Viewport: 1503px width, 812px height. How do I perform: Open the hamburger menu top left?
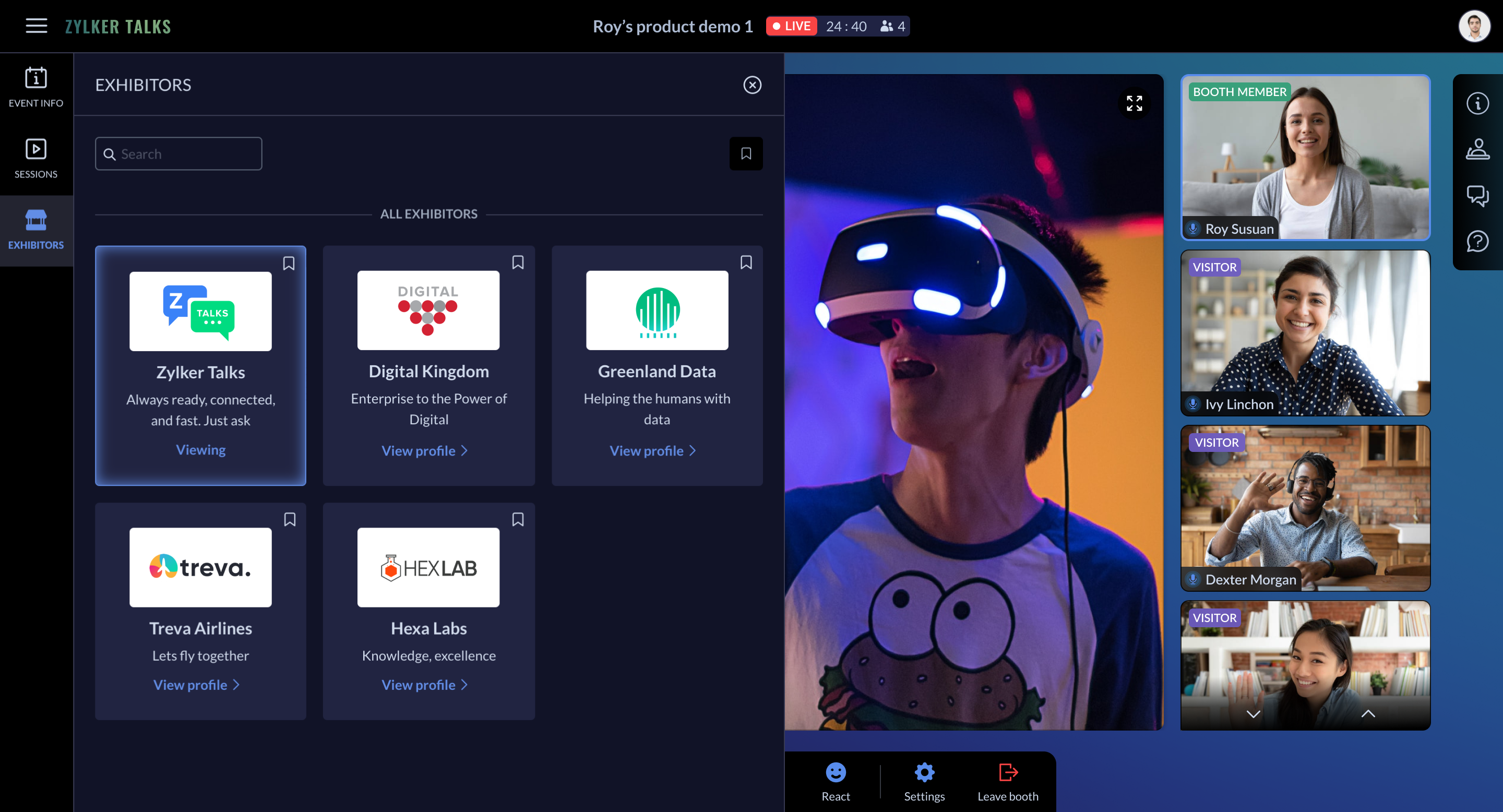tap(36, 25)
